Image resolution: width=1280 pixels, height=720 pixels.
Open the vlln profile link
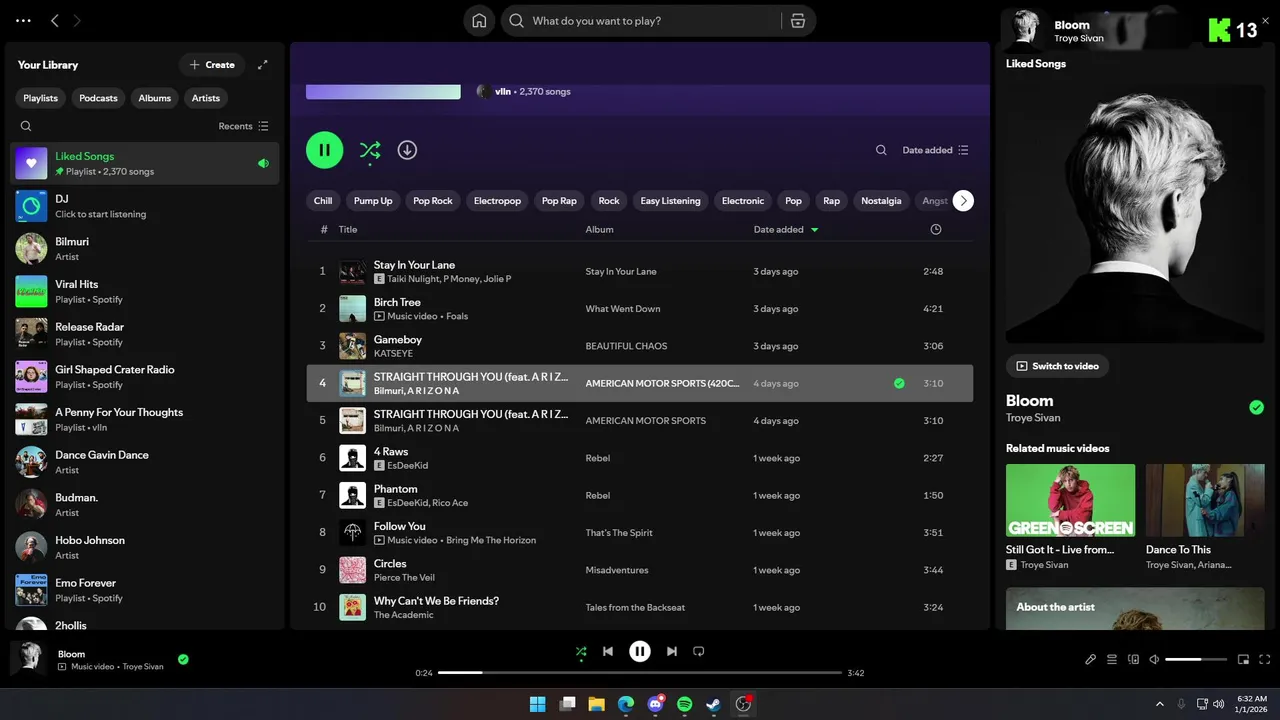(x=503, y=92)
